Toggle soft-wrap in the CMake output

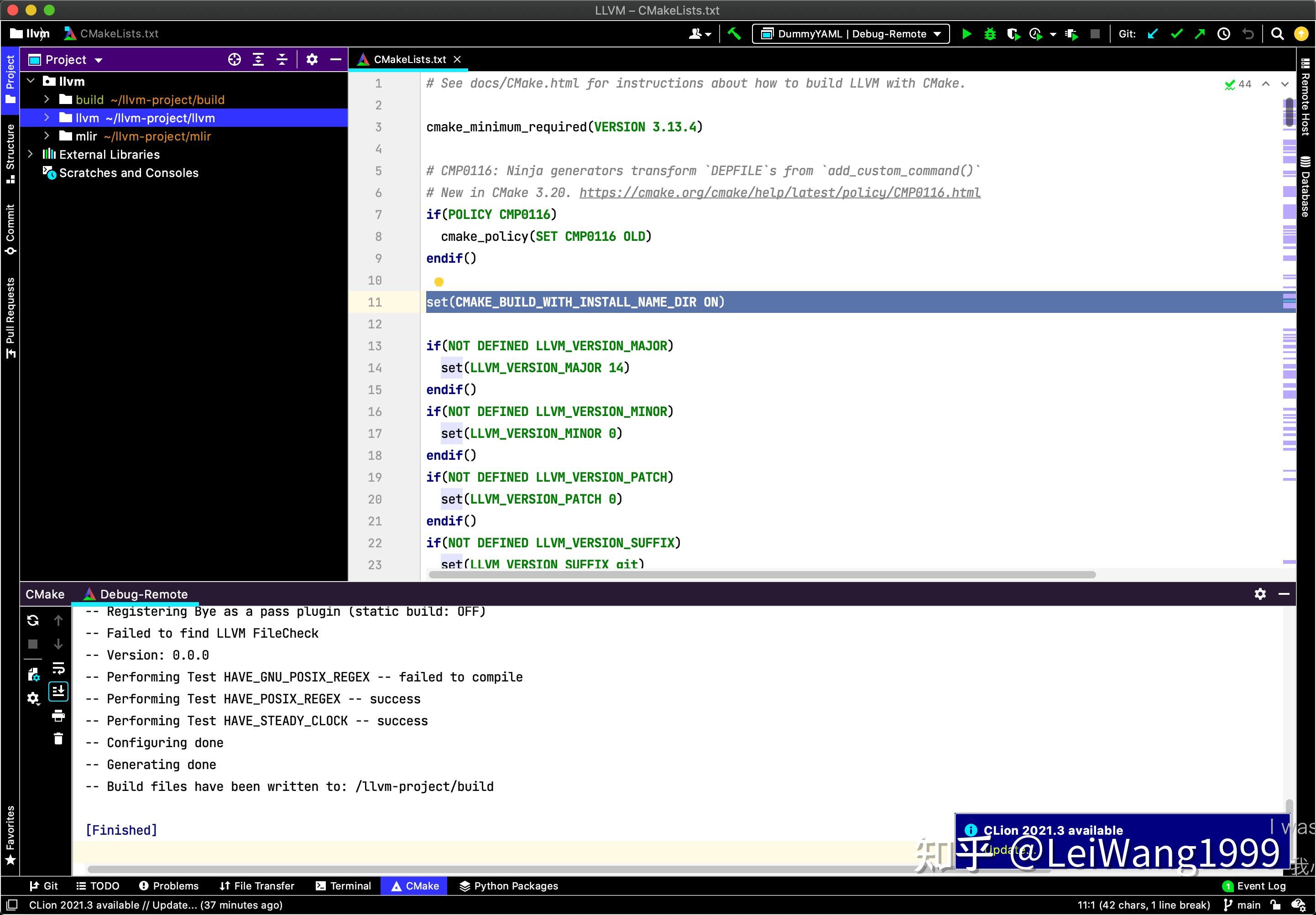tap(58, 668)
